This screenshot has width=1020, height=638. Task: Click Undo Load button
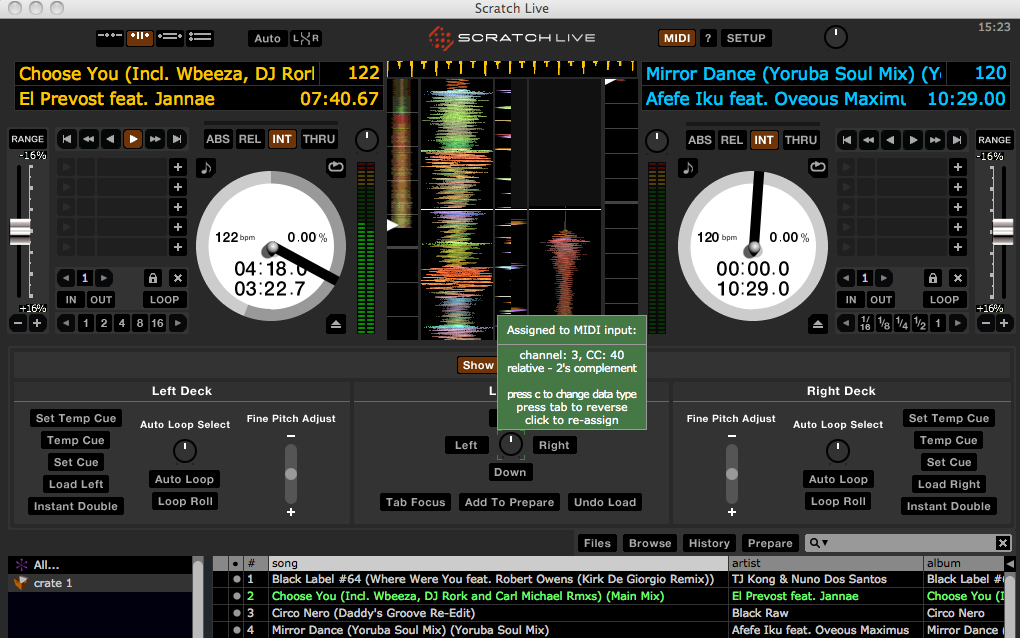605,502
